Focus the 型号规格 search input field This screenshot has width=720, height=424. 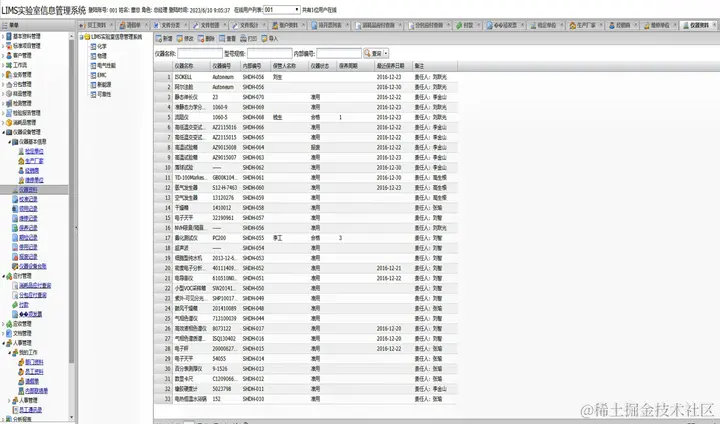(x=270, y=53)
